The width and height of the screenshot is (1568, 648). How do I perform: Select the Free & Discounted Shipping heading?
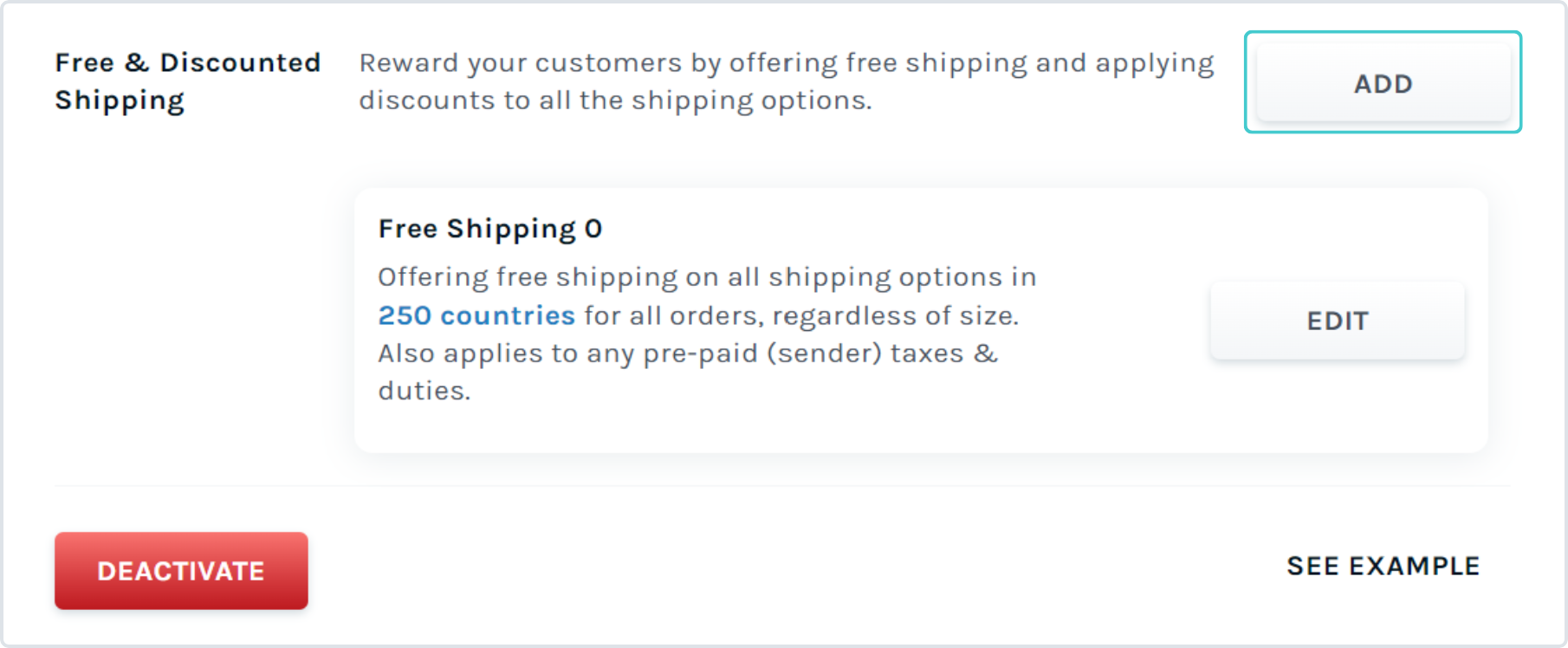pyautogui.click(x=188, y=81)
